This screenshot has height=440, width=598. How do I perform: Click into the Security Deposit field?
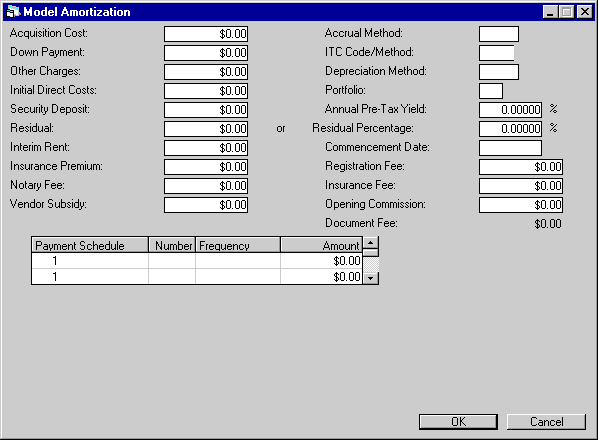[x=206, y=110]
